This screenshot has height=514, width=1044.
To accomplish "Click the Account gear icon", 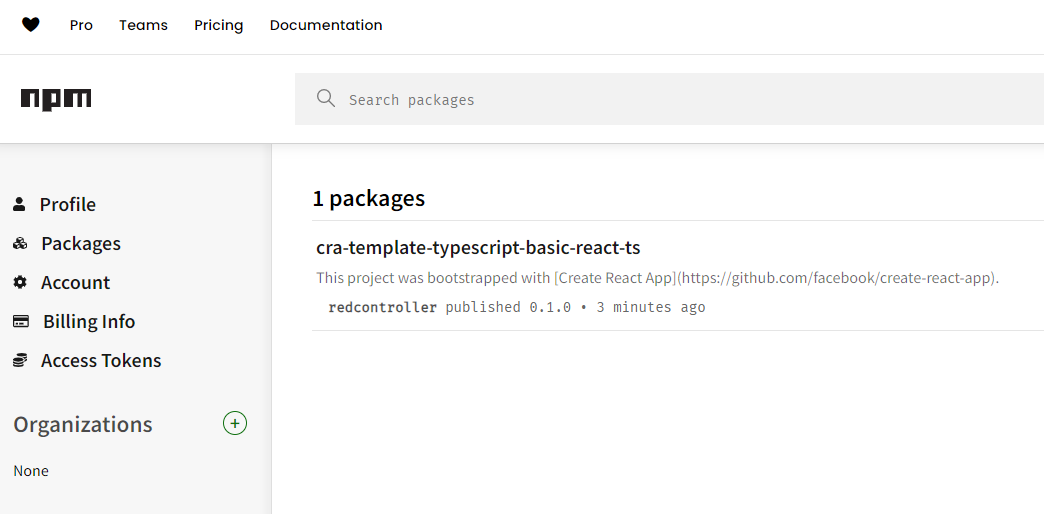I will (x=20, y=282).
